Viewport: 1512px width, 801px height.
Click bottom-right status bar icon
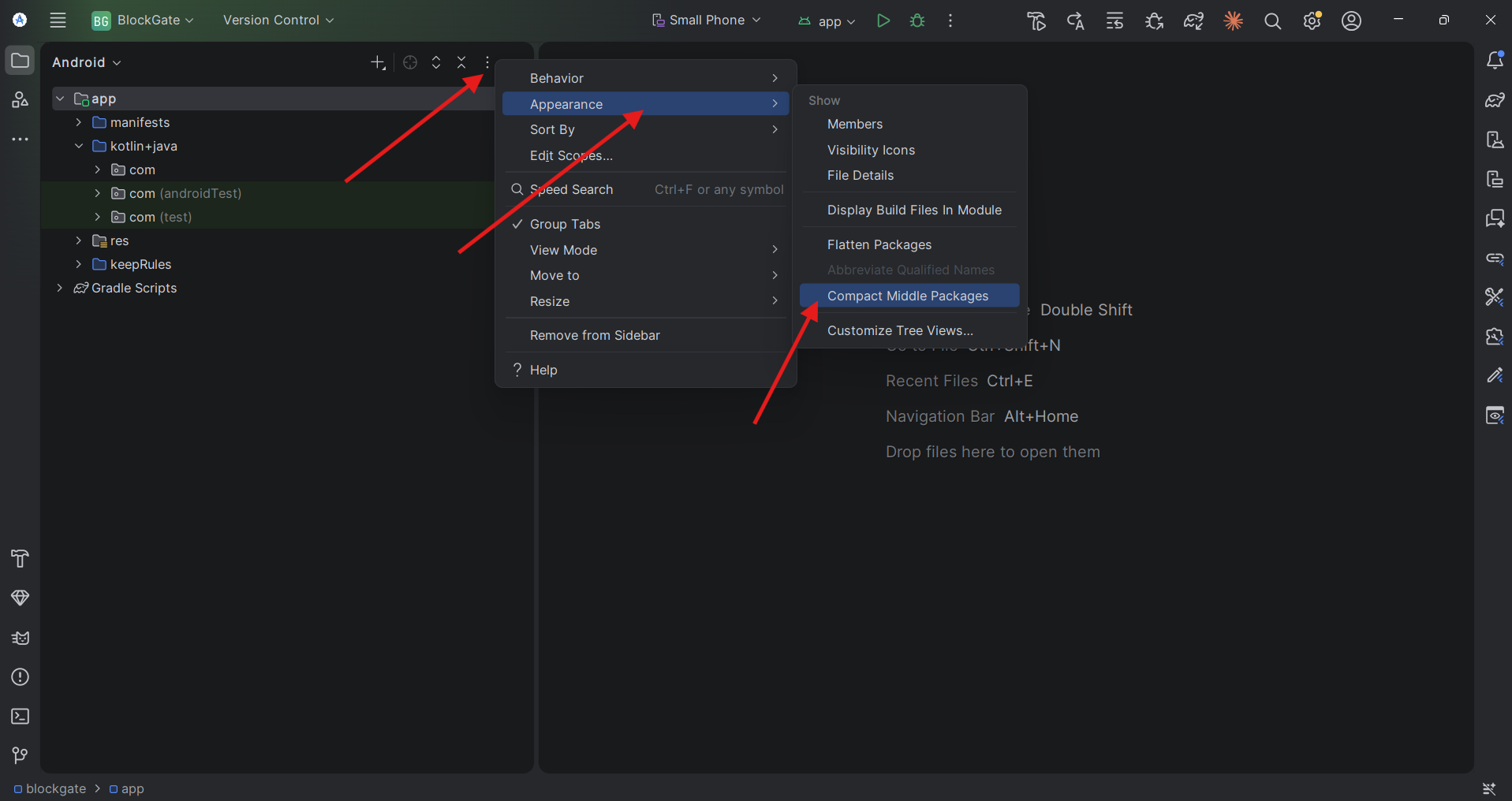coord(1489,788)
